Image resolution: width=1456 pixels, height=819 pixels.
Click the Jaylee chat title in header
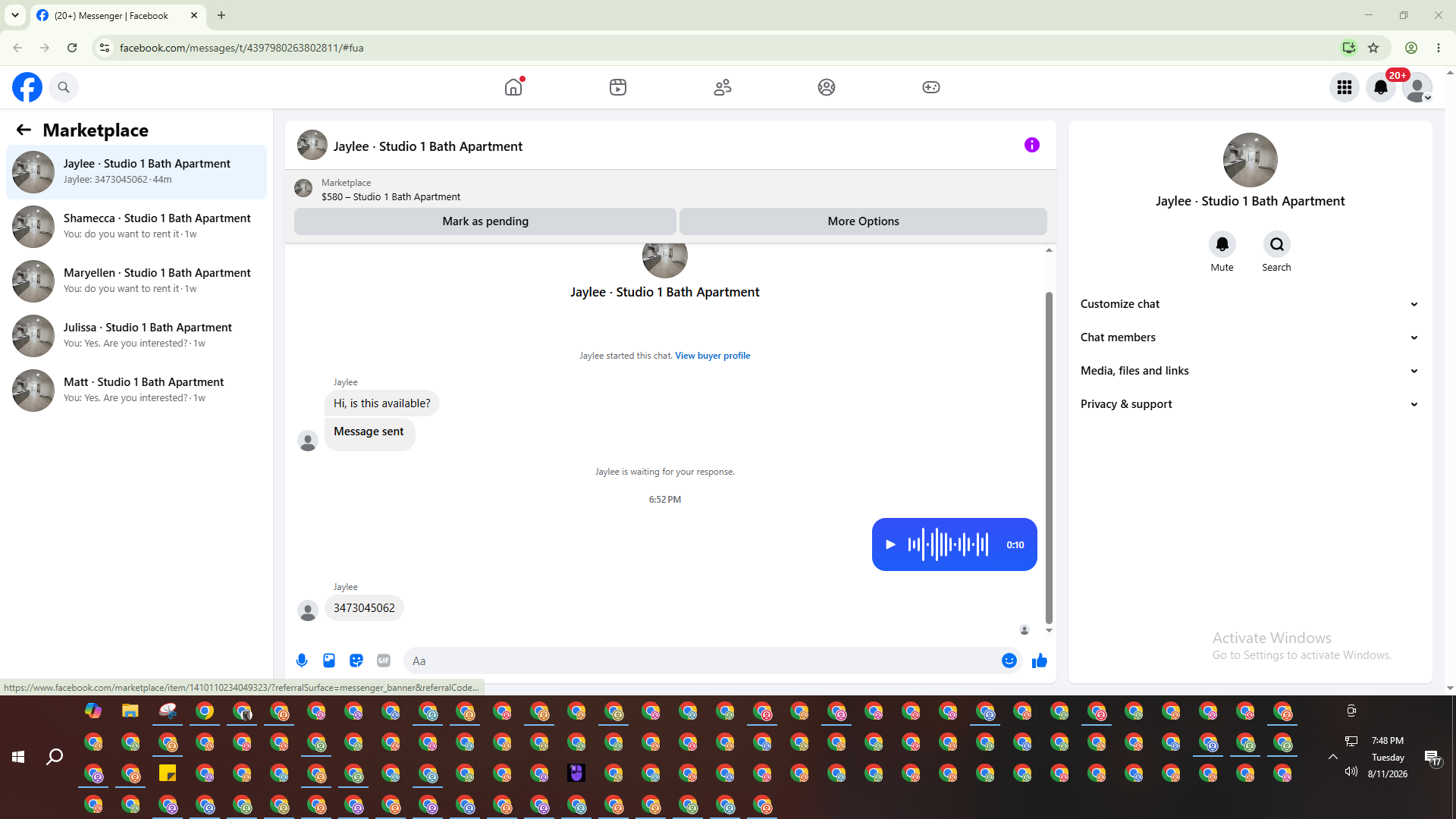click(x=428, y=146)
